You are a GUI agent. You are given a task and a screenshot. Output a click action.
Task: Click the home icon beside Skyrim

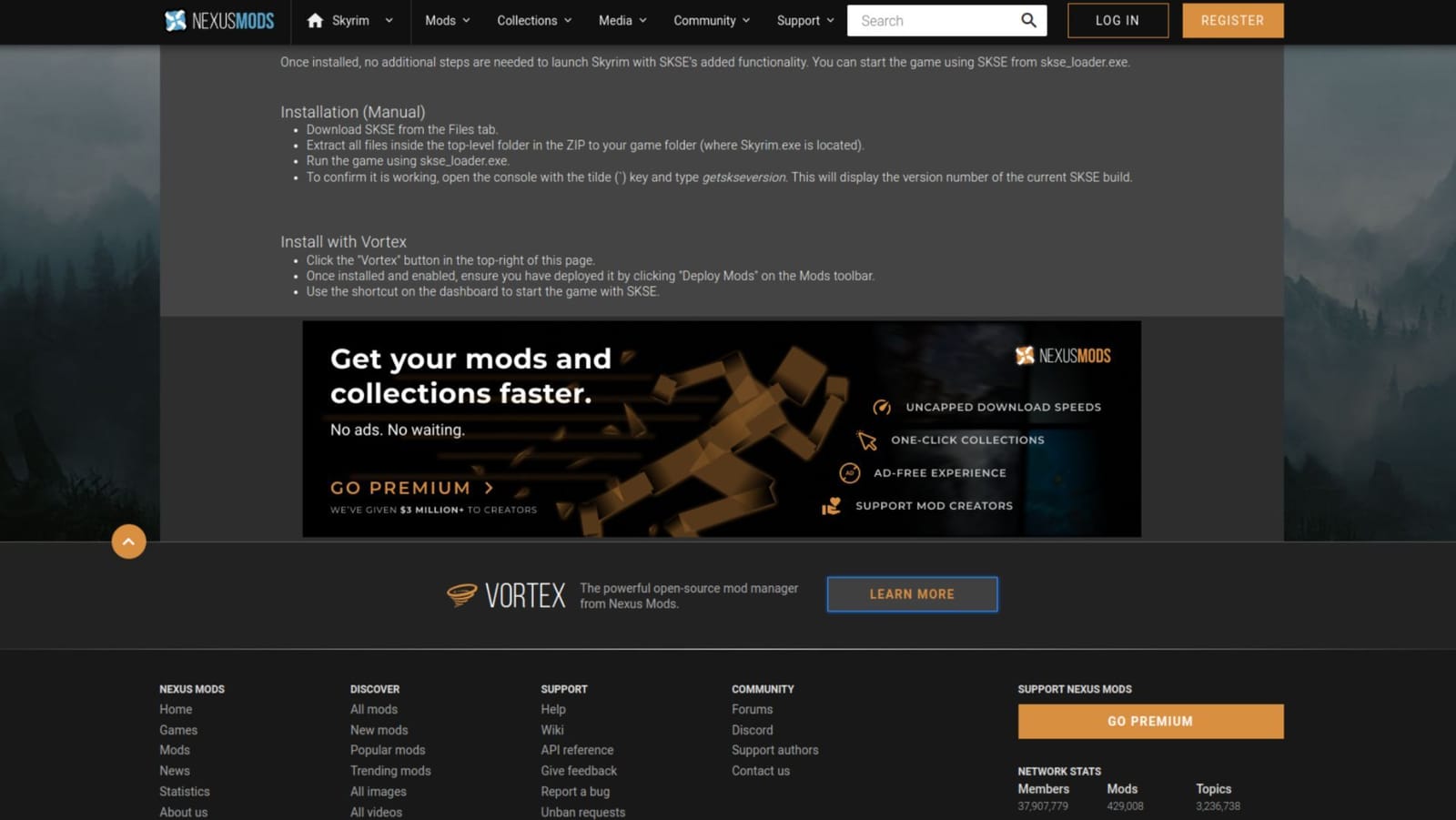click(315, 20)
